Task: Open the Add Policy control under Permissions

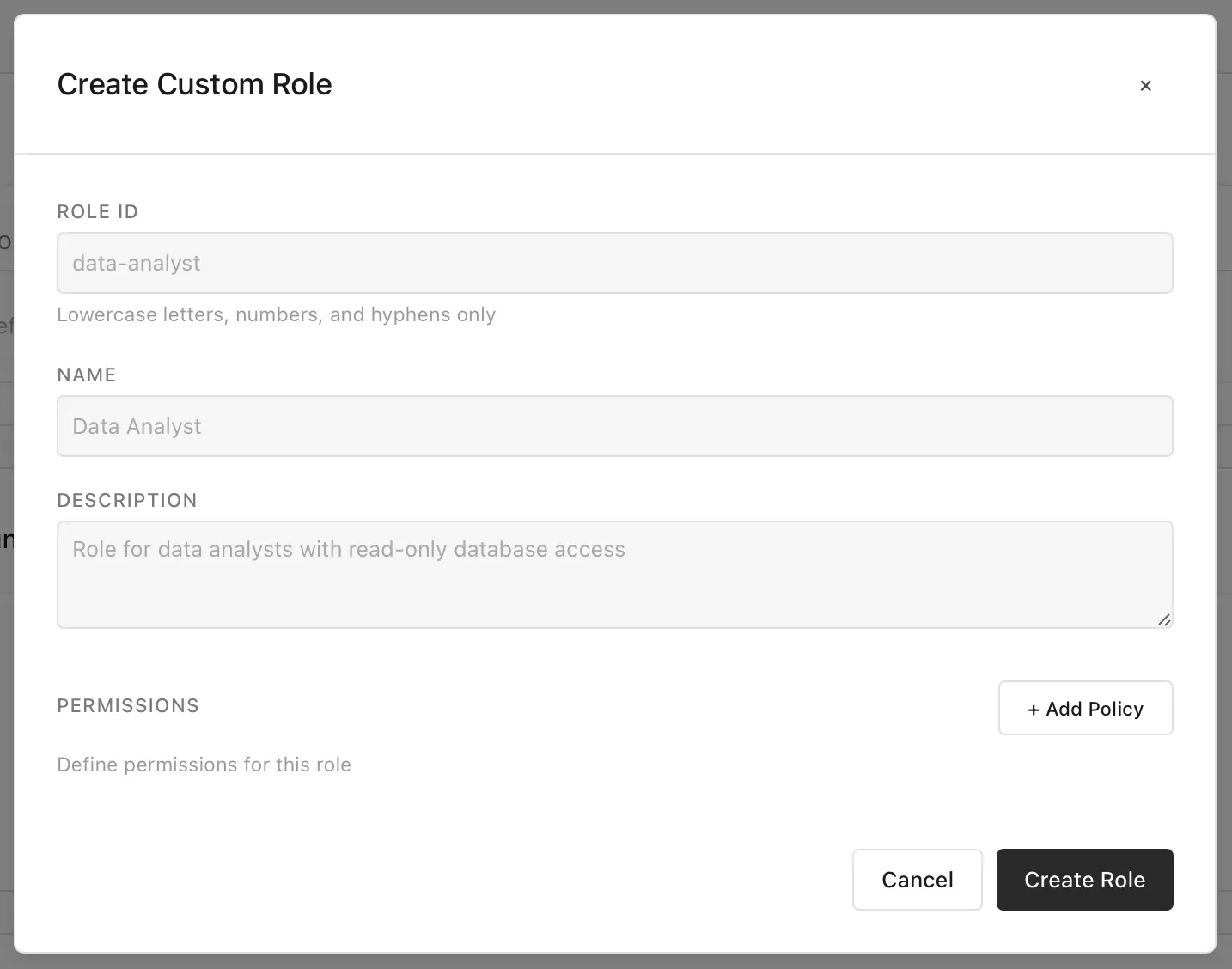Action: pos(1085,709)
